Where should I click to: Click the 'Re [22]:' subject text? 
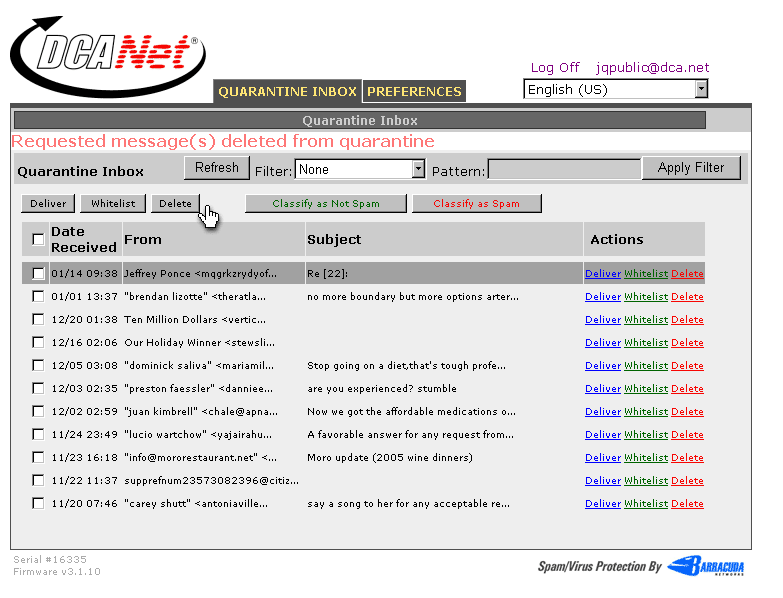click(328, 274)
